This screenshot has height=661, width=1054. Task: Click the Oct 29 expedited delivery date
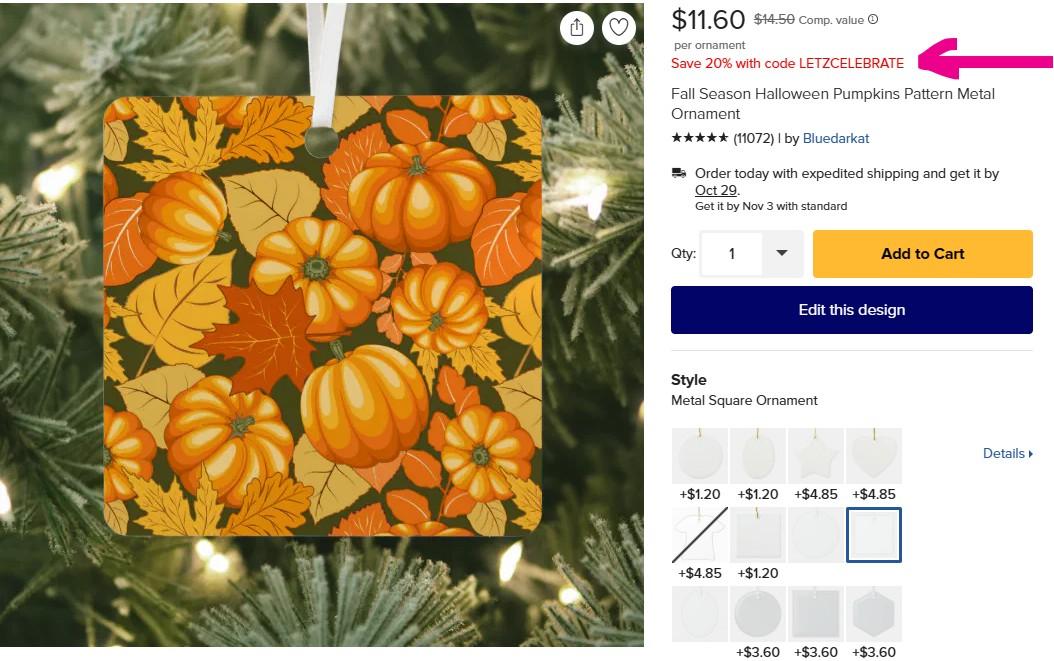[708, 190]
